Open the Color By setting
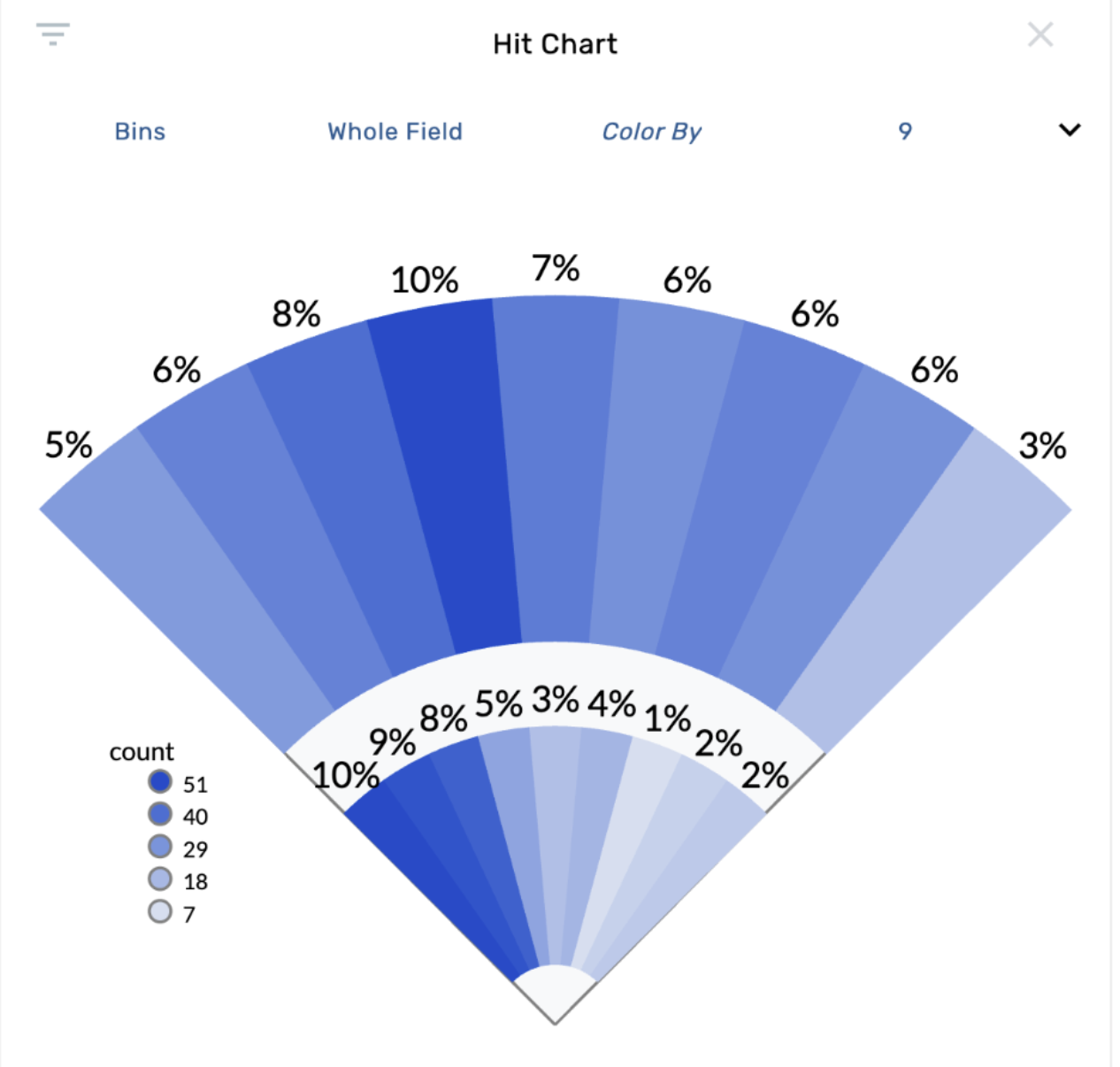Screen dimensions: 1120x1067 tap(651, 132)
